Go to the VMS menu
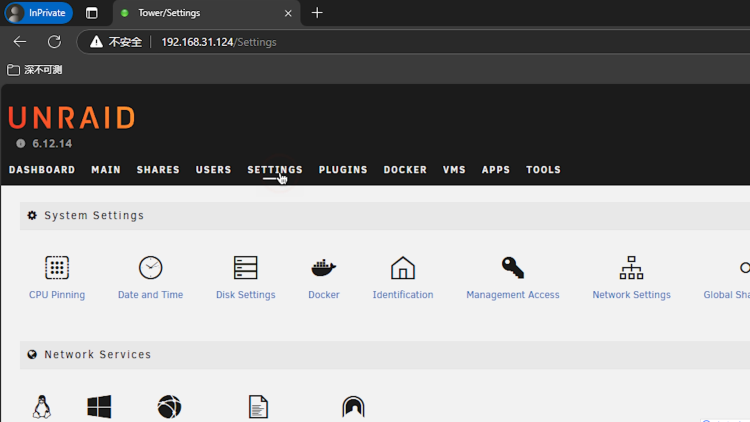This screenshot has width=750, height=422. pyautogui.click(x=454, y=170)
